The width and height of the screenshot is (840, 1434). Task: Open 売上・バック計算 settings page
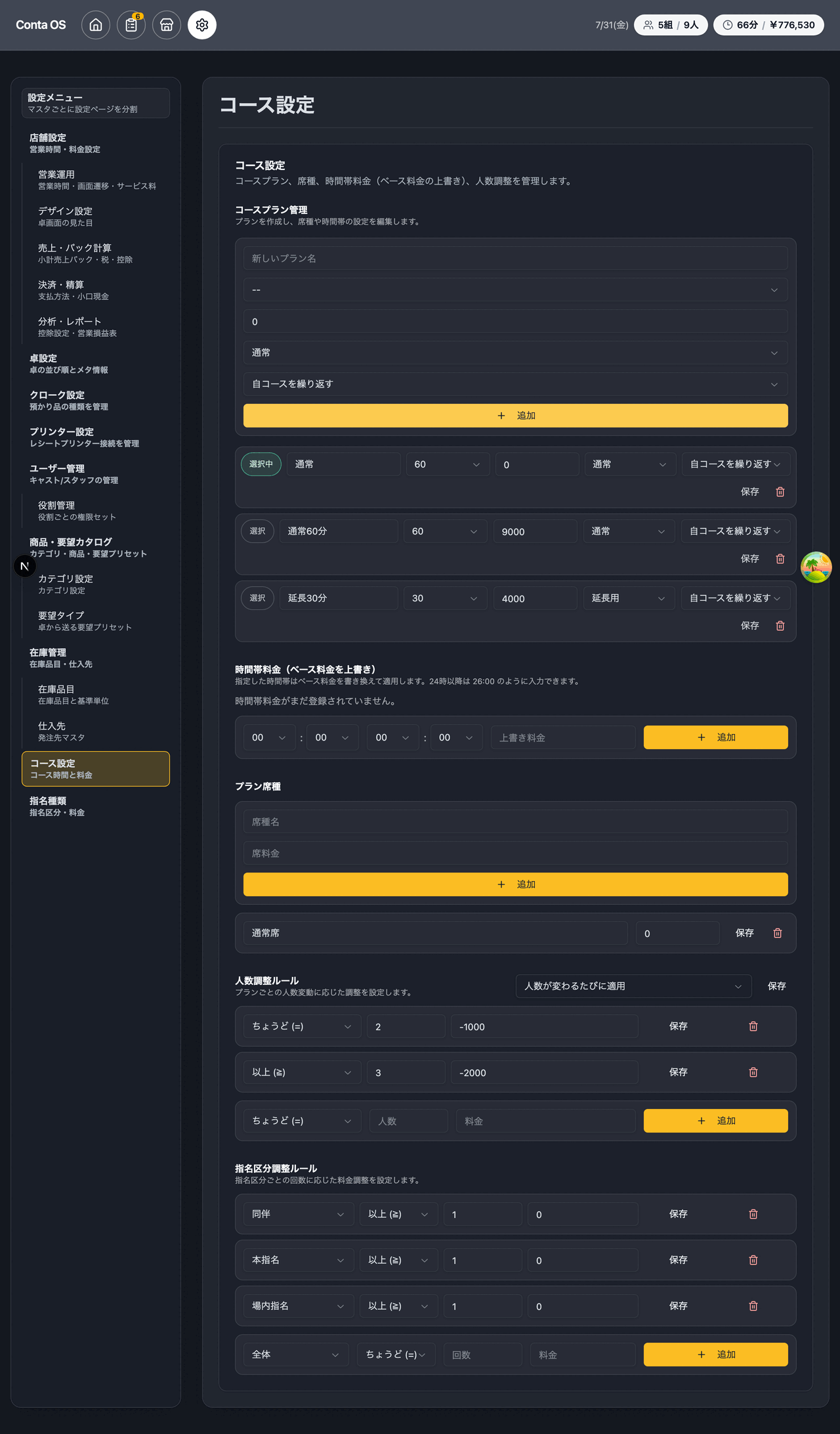pos(100,253)
